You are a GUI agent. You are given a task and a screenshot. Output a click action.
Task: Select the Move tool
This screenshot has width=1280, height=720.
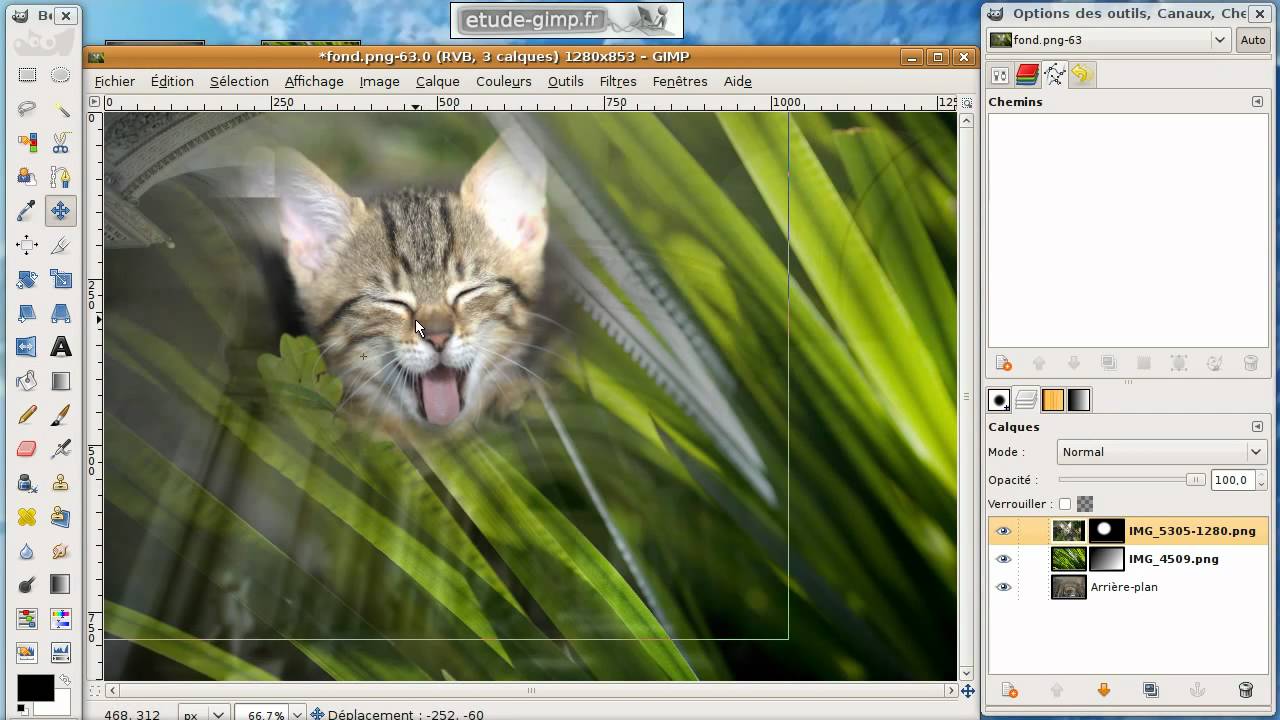[x=61, y=211]
